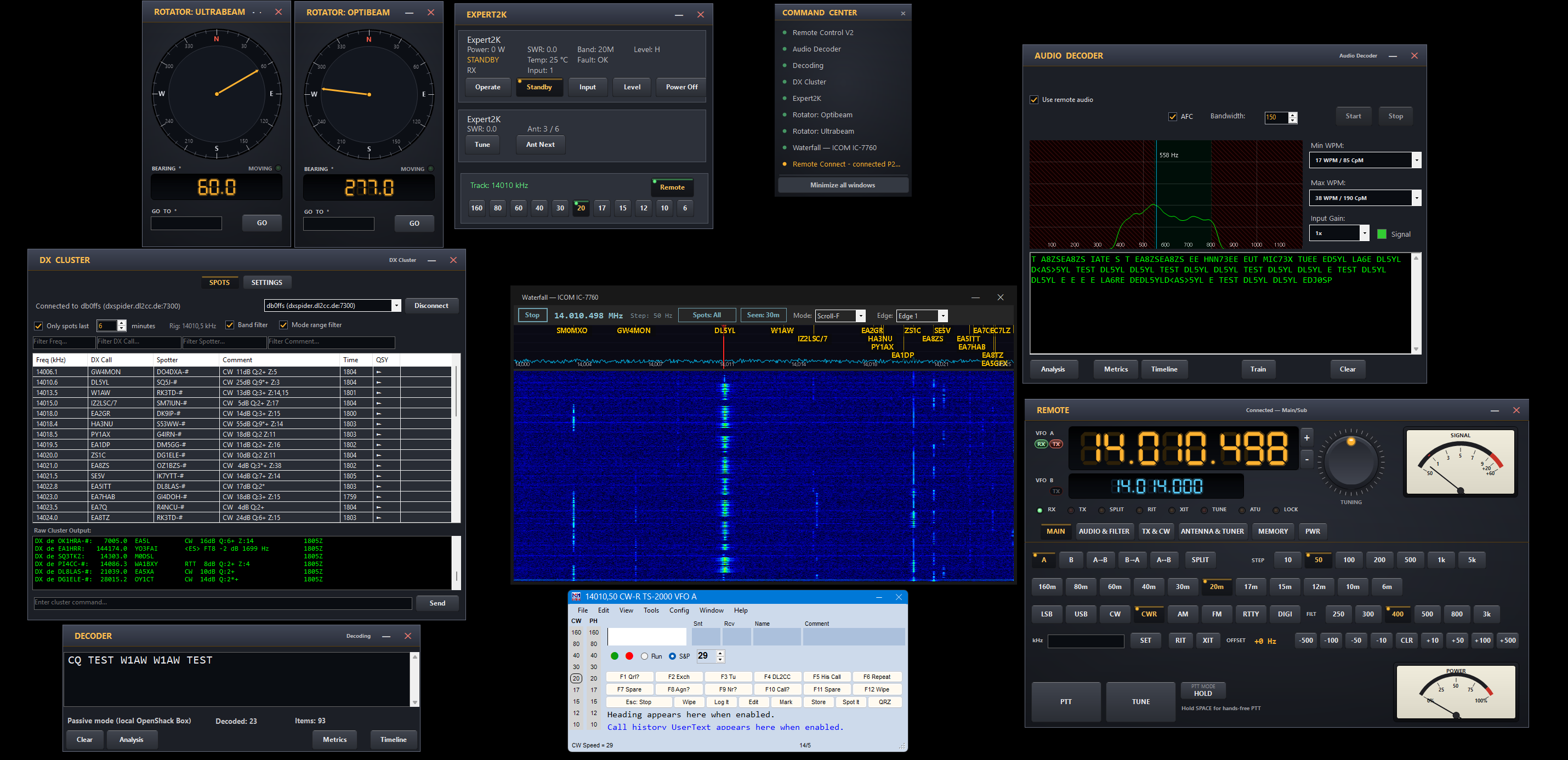Viewport: 1568px width, 760px height.
Task: Click the MOVING indicator on Ultrabeam rotator
Action: pyautogui.click(x=278, y=168)
